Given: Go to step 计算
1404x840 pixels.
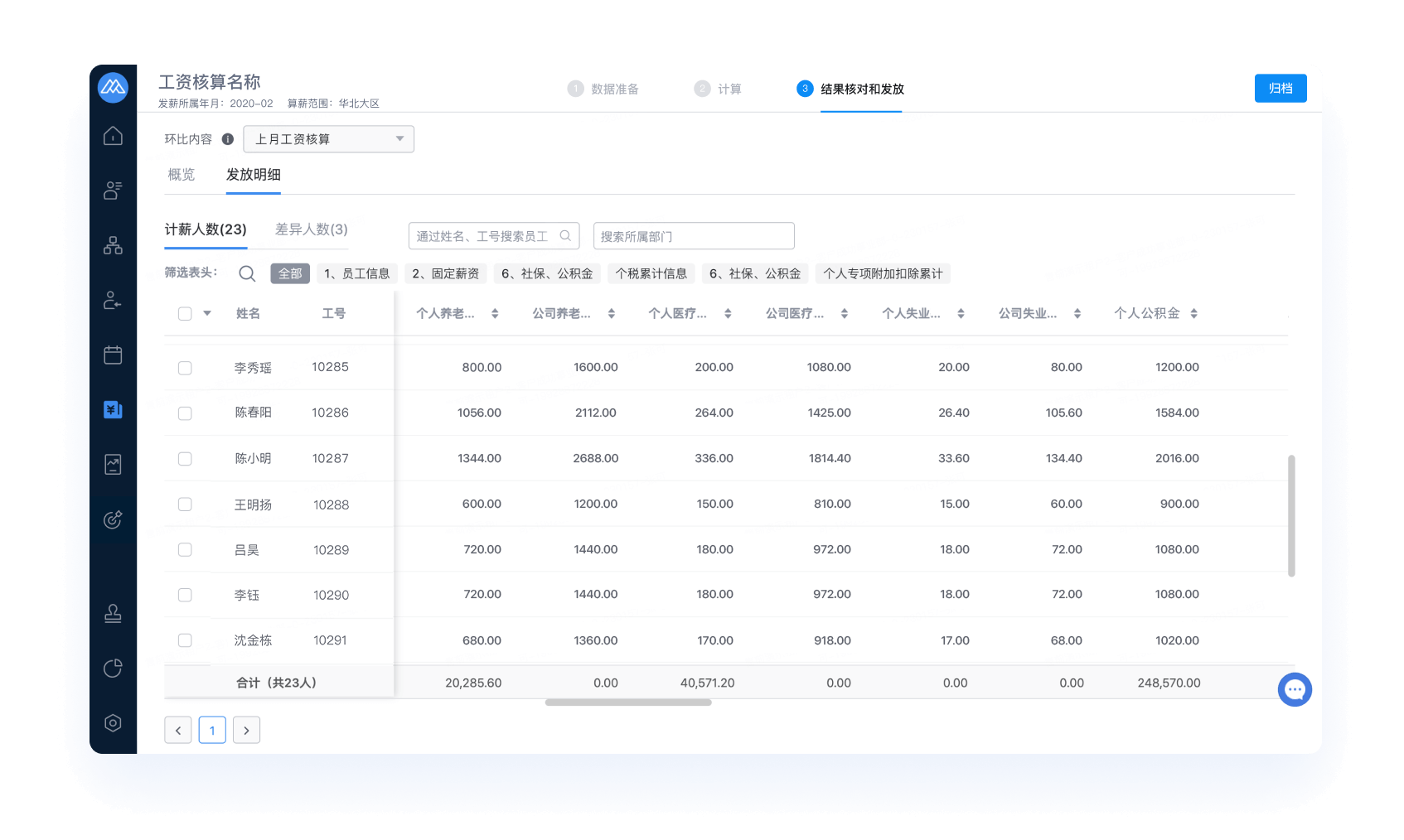Looking at the screenshot, I should click(x=718, y=89).
